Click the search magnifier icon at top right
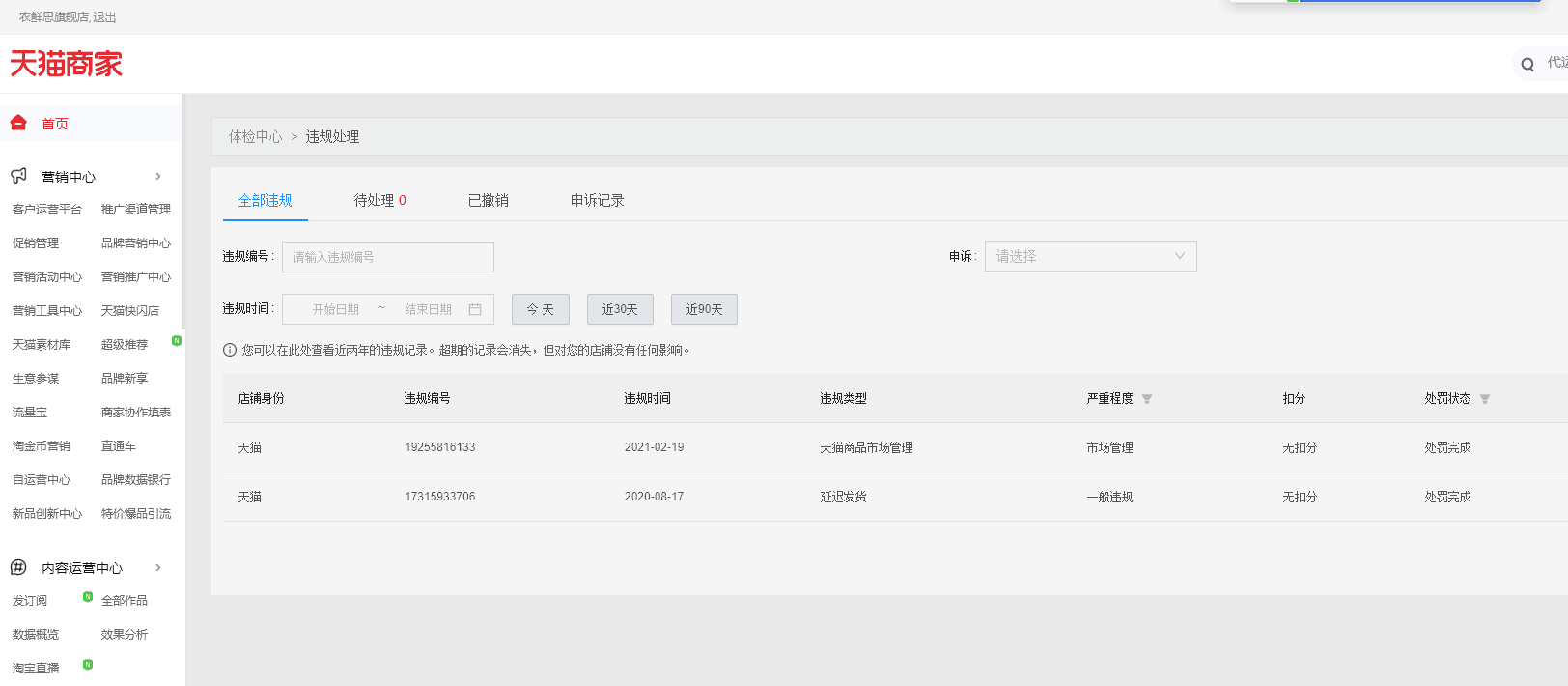Screen dimensions: 1568x686 click(1527, 65)
